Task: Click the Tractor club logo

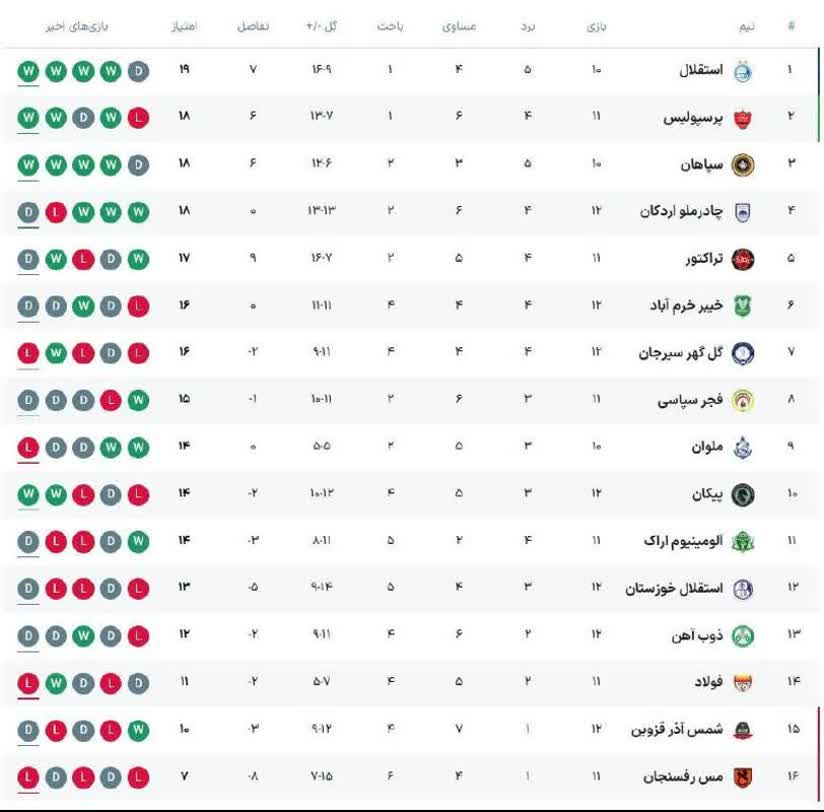Action: click(x=743, y=259)
